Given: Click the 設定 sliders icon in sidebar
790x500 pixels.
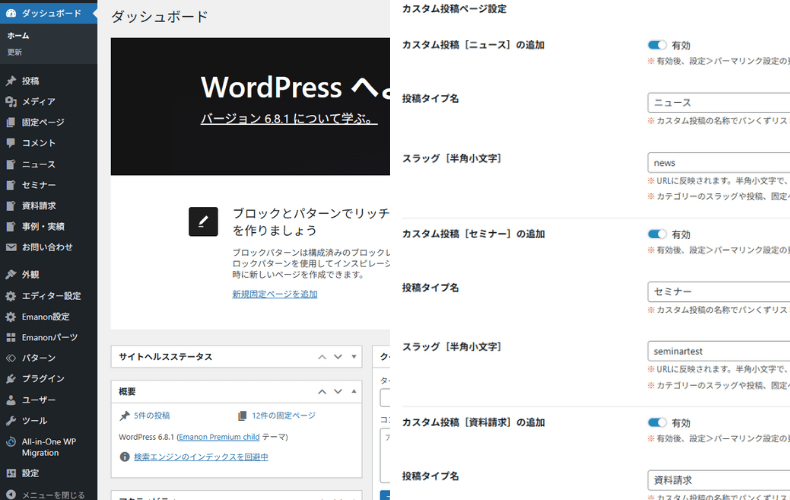Looking at the screenshot, I should (11, 473).
